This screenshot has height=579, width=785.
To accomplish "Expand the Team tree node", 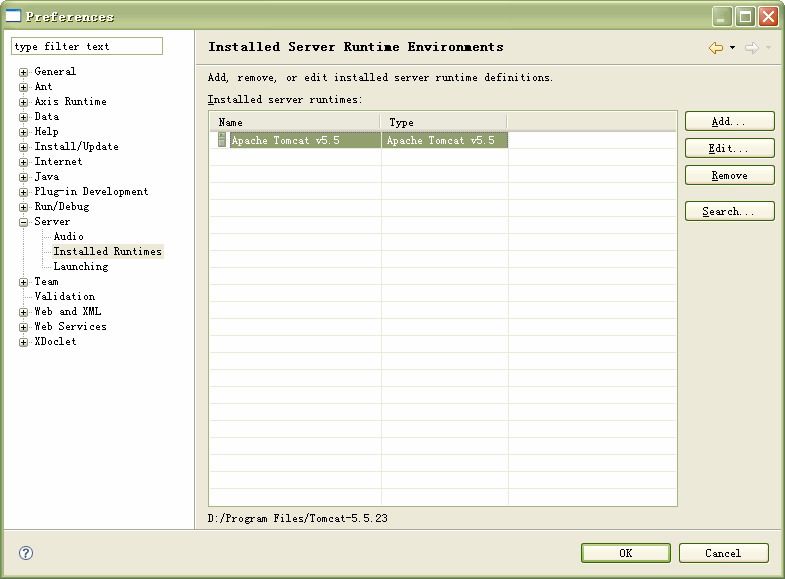I will click(x=24, y=282).
